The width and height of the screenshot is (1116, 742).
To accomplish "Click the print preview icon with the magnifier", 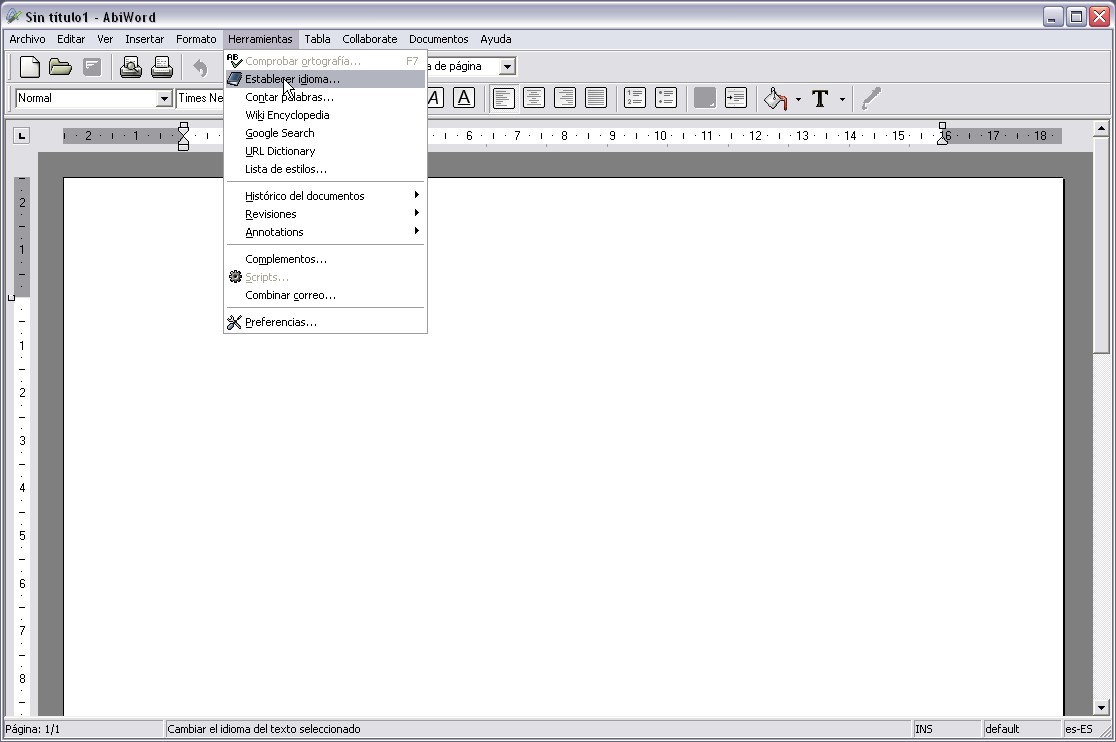I will 130,67.
